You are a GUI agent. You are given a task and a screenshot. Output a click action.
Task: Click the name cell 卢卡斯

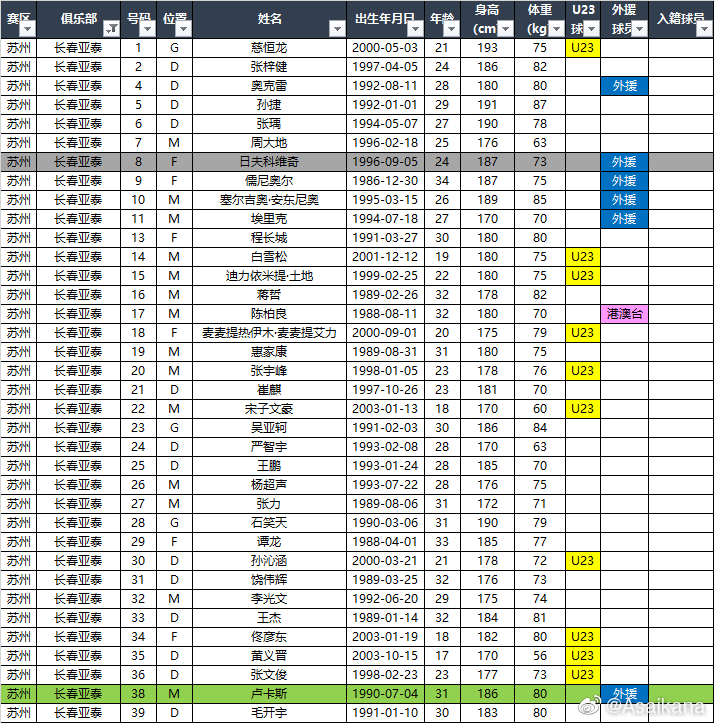tap(269, 694)
